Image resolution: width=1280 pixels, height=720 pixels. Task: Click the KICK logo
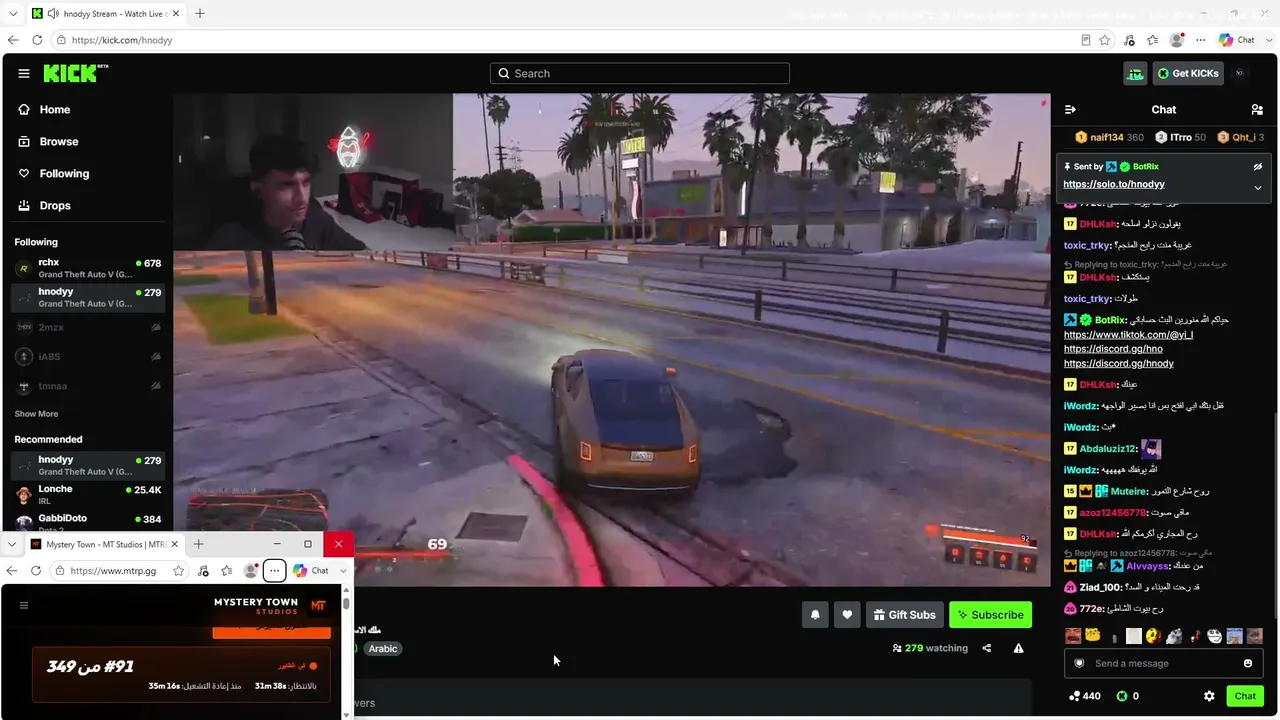tap(76, 73)
